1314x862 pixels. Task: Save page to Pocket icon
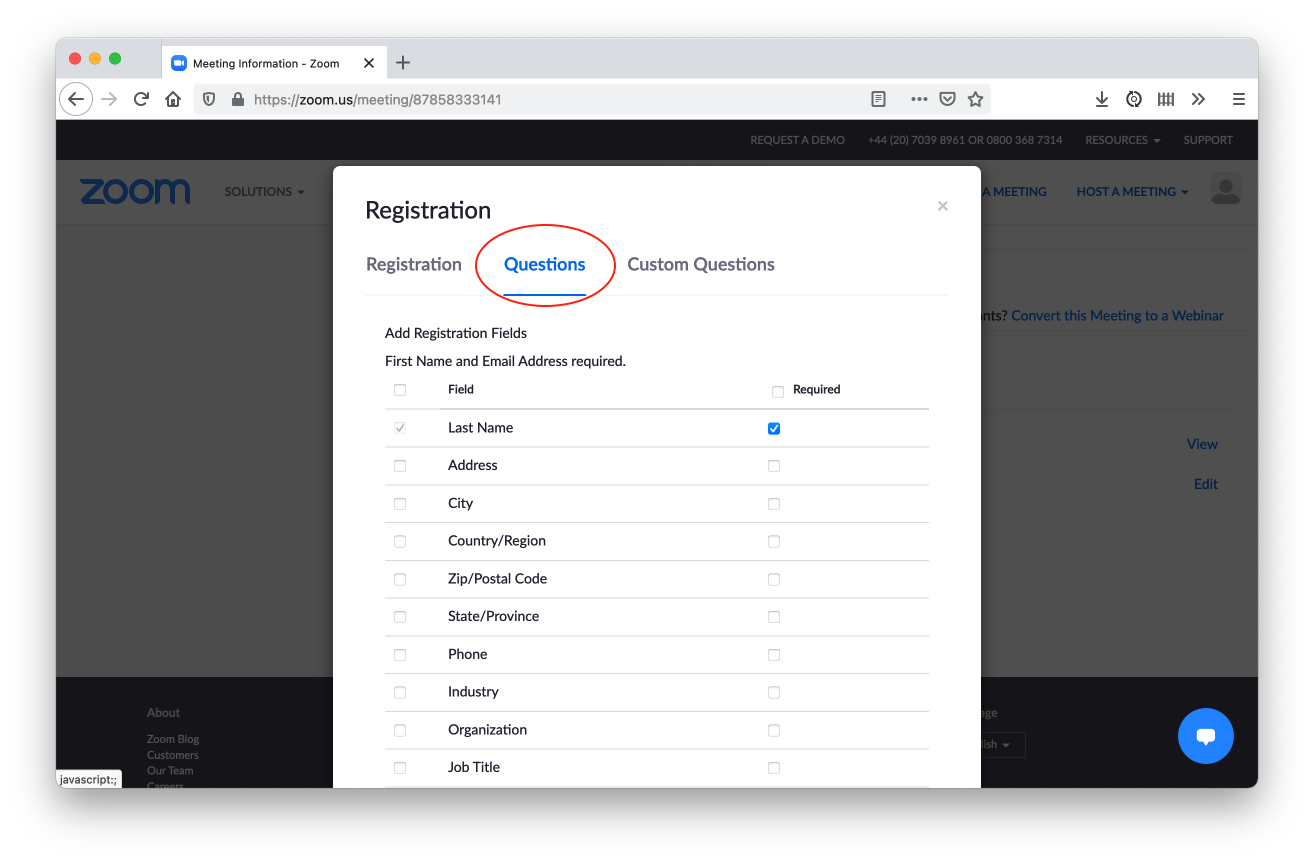[947, 99]
